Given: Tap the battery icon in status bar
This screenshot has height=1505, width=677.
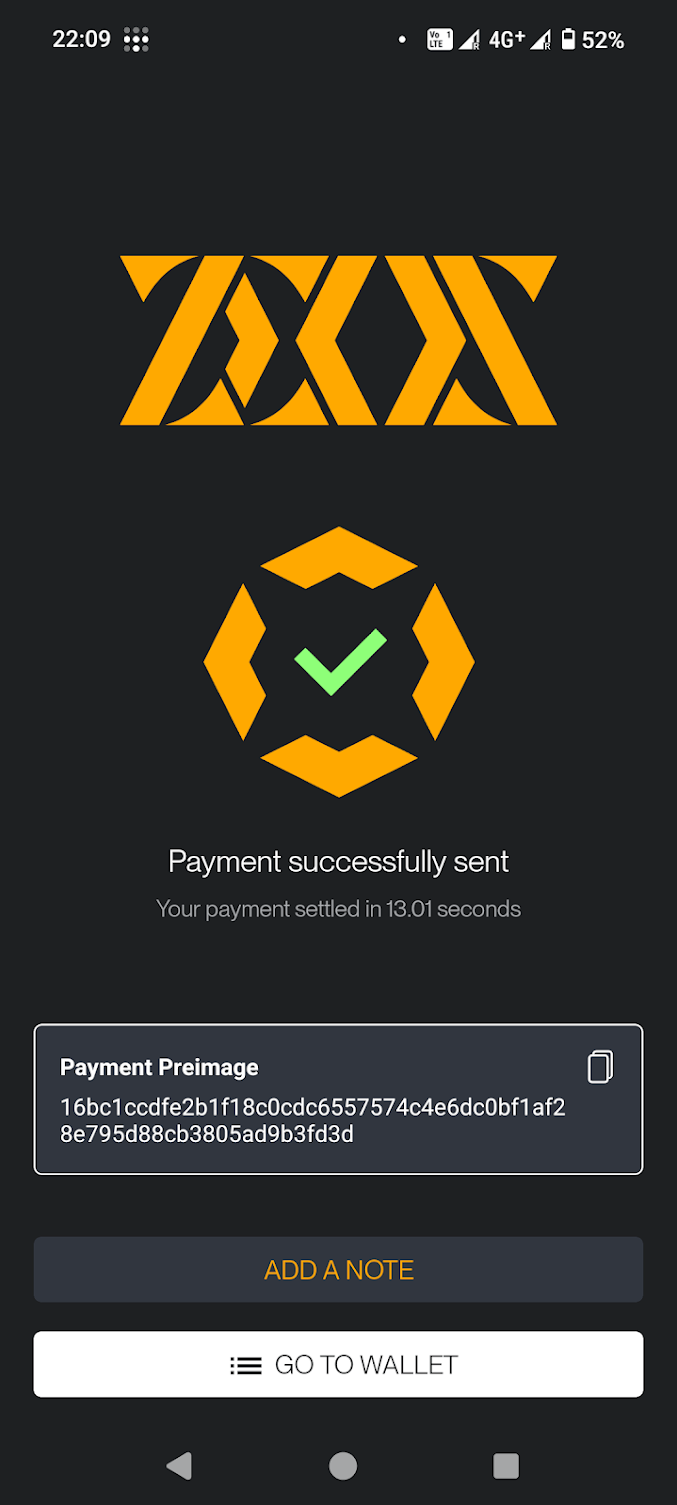Looking at the screenshot, I should [568, 40].
